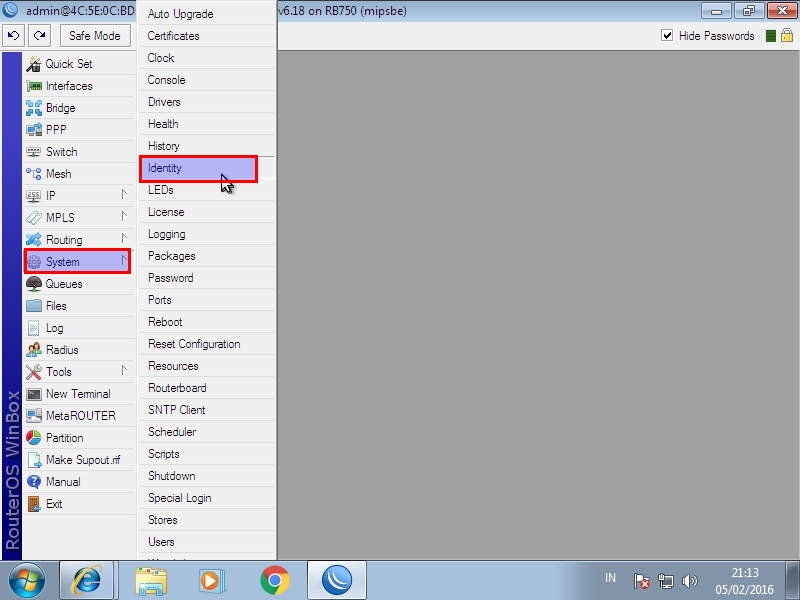Select Certificates in the submenu

207,36
